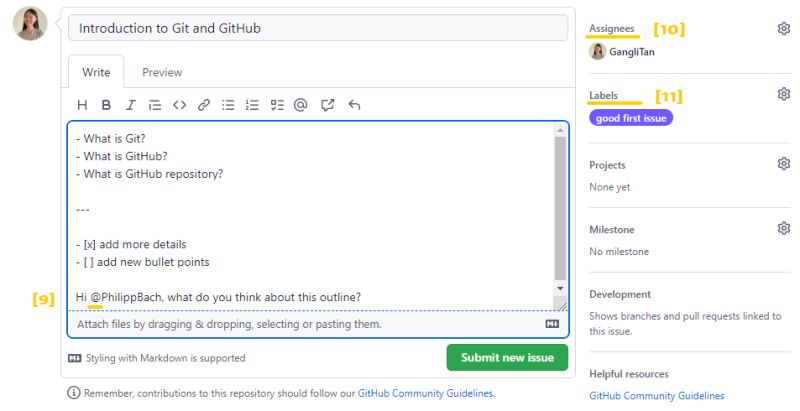Image resolution: width=800 pixels, height=411 pixels.
Task: Submit the new issue
Action: 507,357
